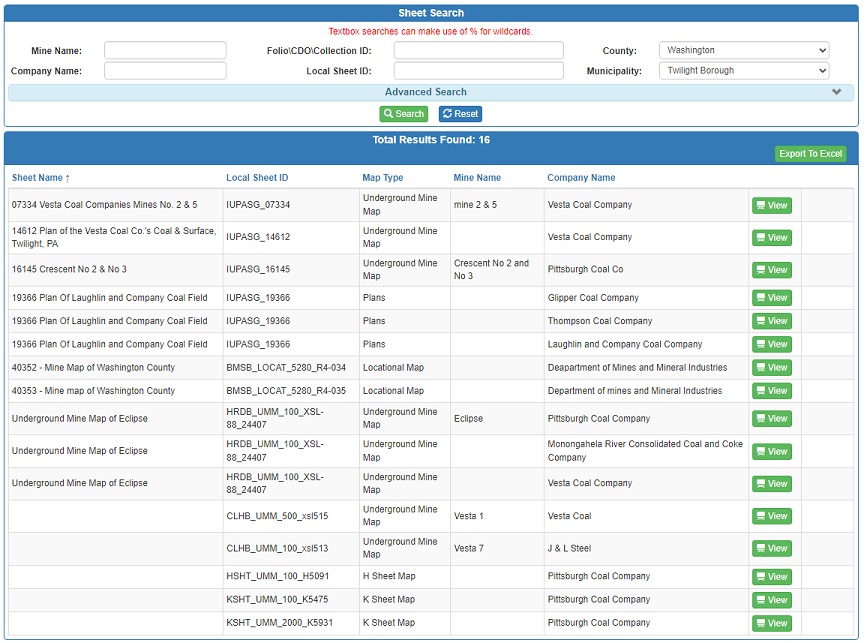Sort by Local Sheet ID column header
The height and width of the screenshot is (643, 867).
click(x=257, y=177)
